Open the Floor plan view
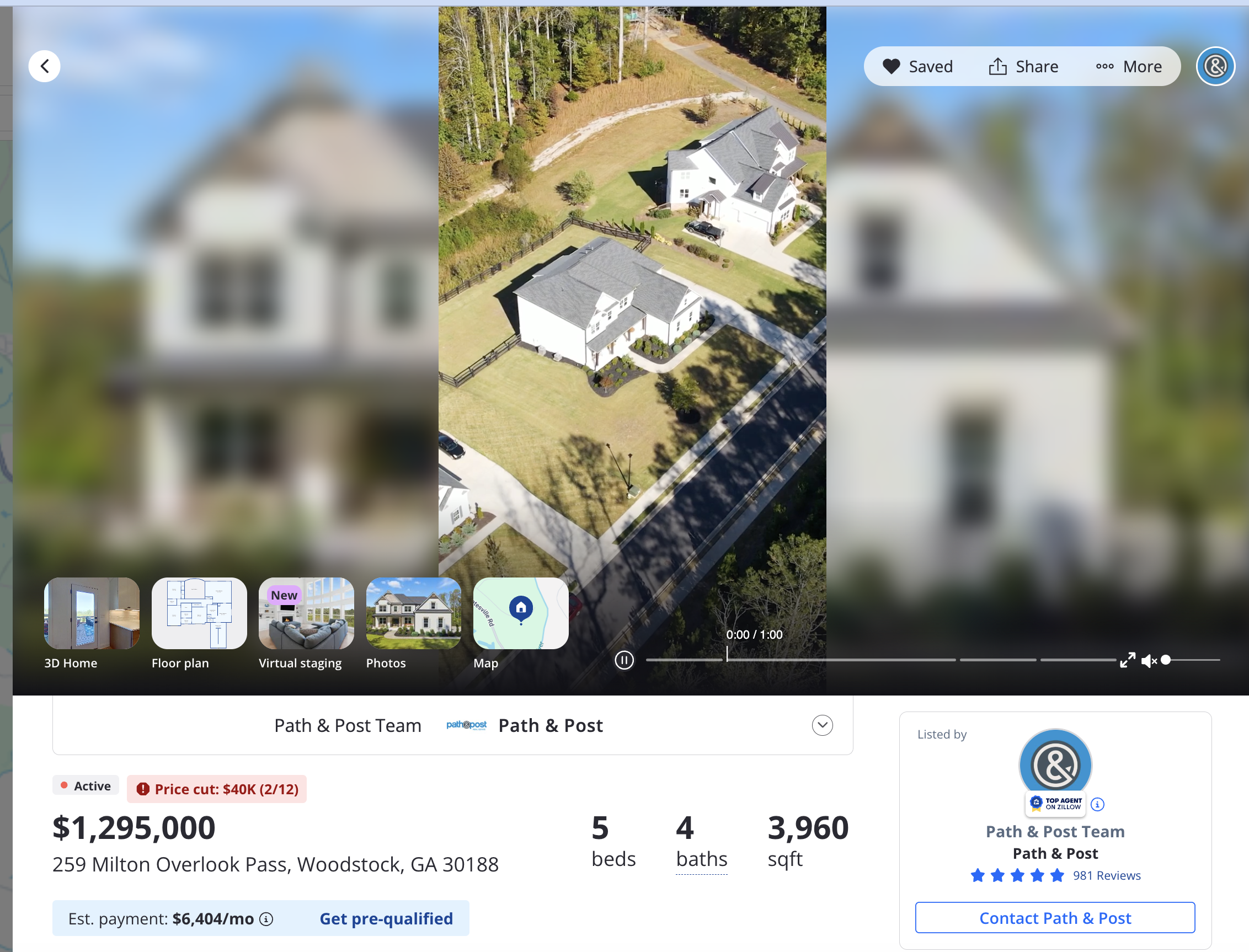Screen dimensions: 1249x952 pos(199,623)
